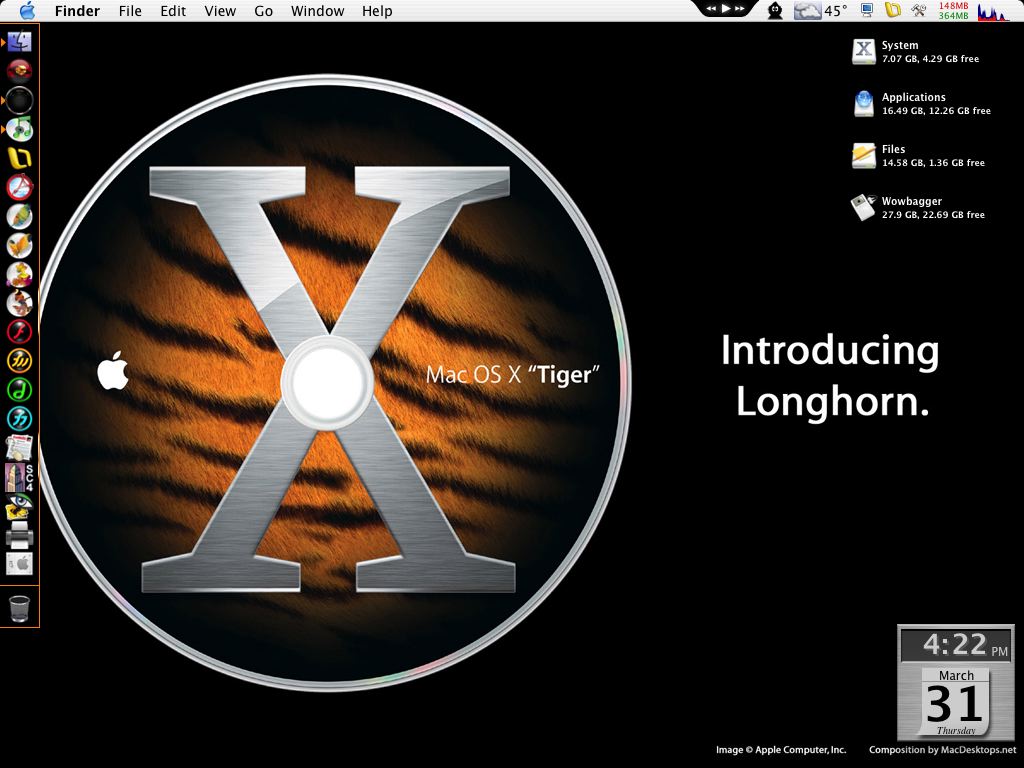The width and height of the screenshot is (1024, 768).
Task: Skip to previous track in menu bar
Action: [711, 8]
